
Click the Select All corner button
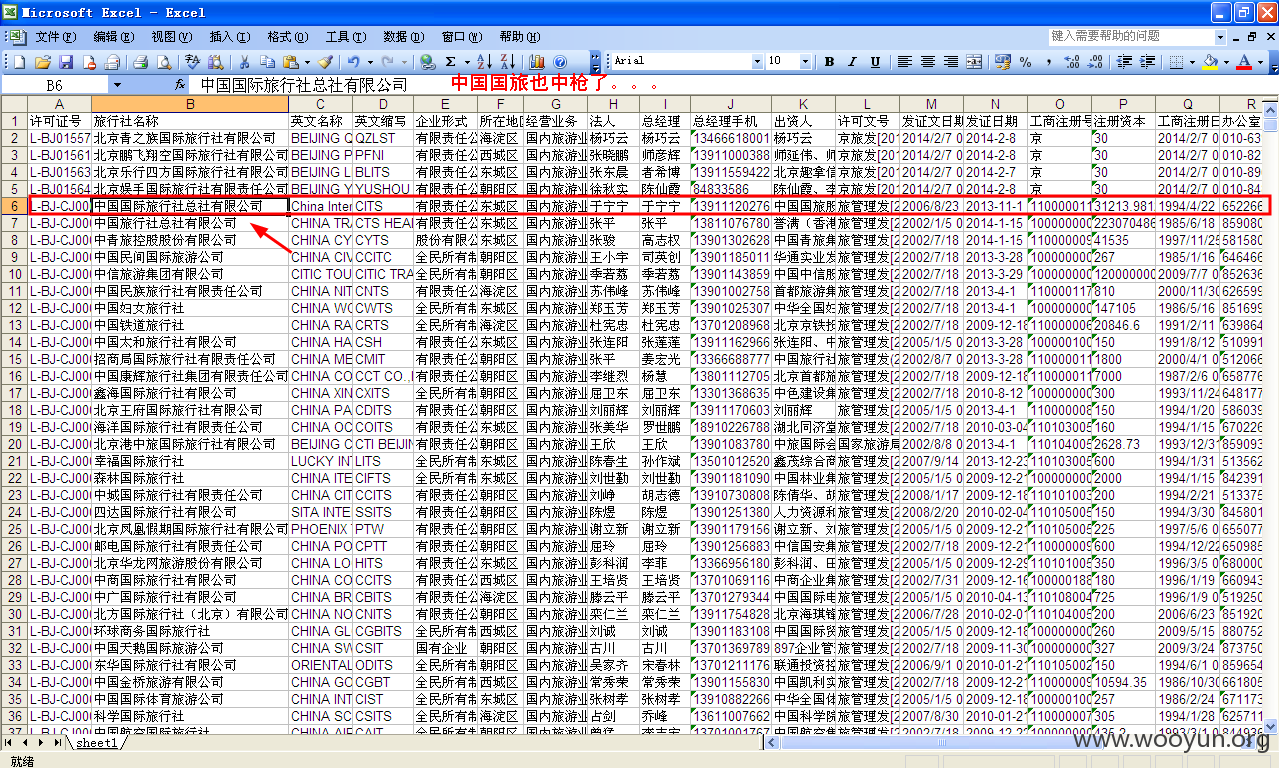pyautogui.click(x=14, y=104)
